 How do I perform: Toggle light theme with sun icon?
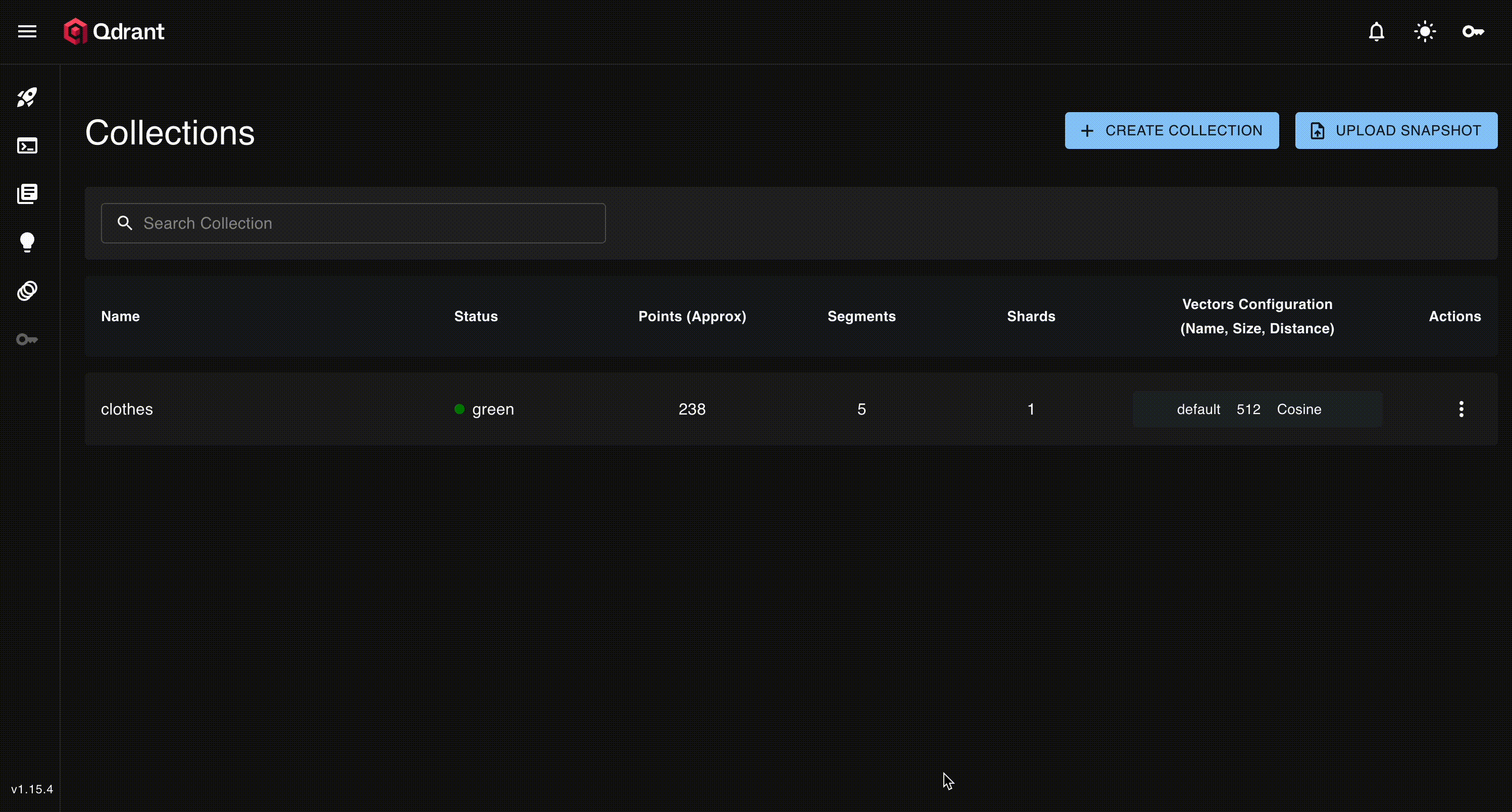pos(1425,32)
